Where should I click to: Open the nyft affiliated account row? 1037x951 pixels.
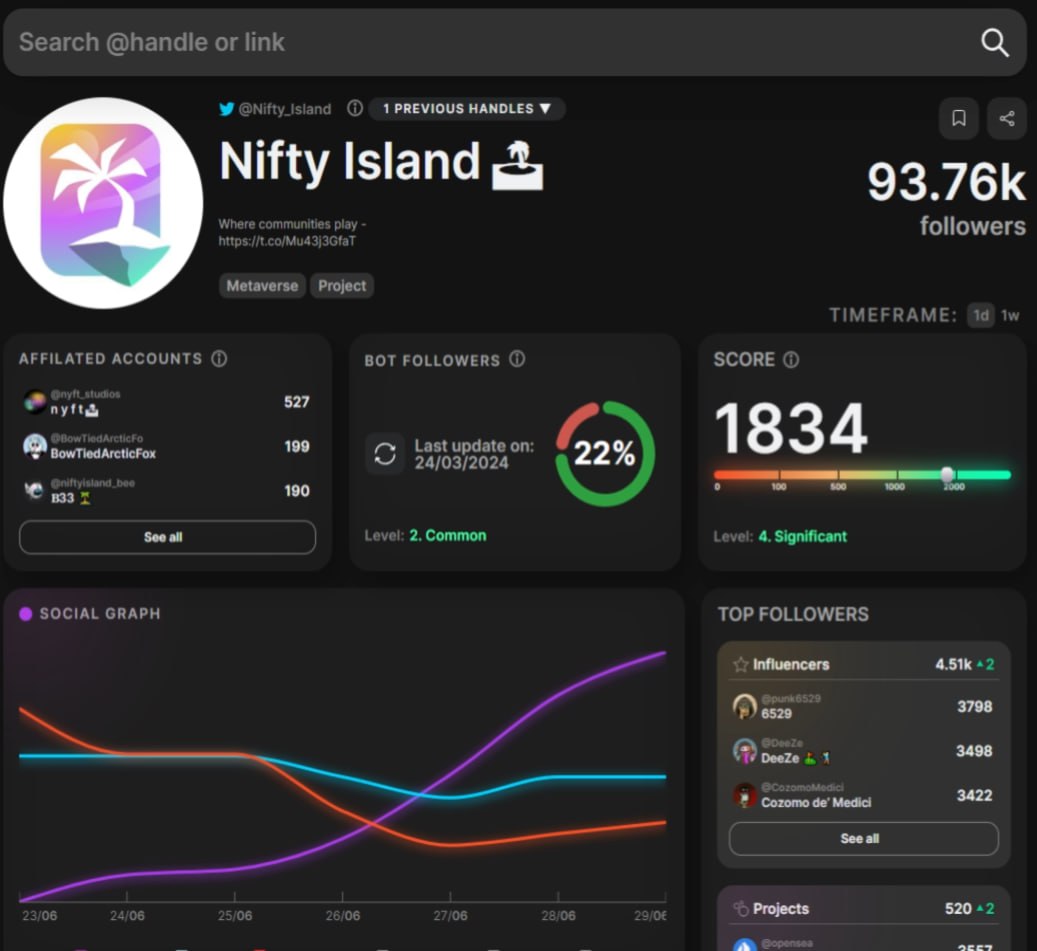pyautogui.click(x=167, y=402)
